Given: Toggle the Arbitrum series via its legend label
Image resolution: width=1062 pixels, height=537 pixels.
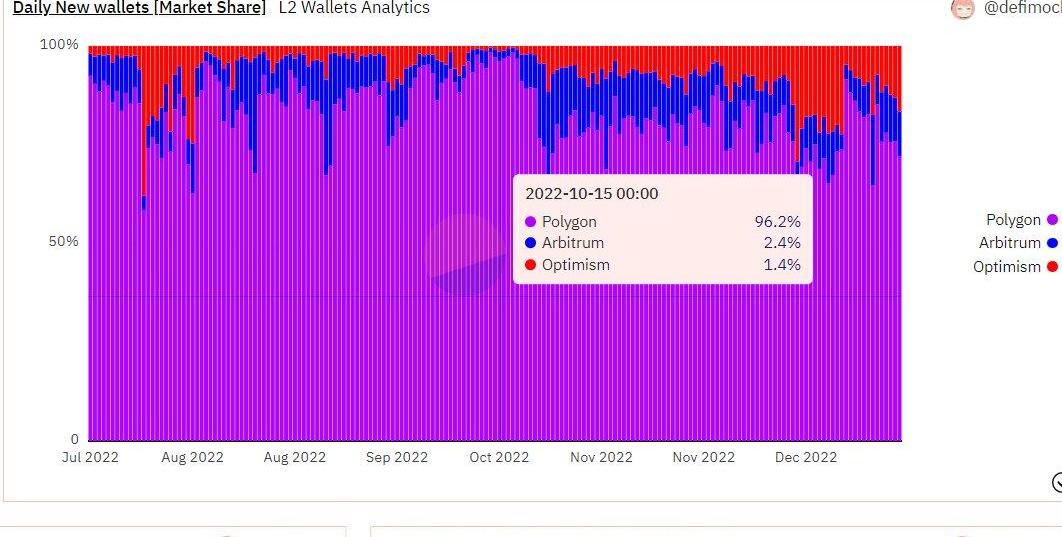Looking at the screenshot, I should coord(1009,242).
